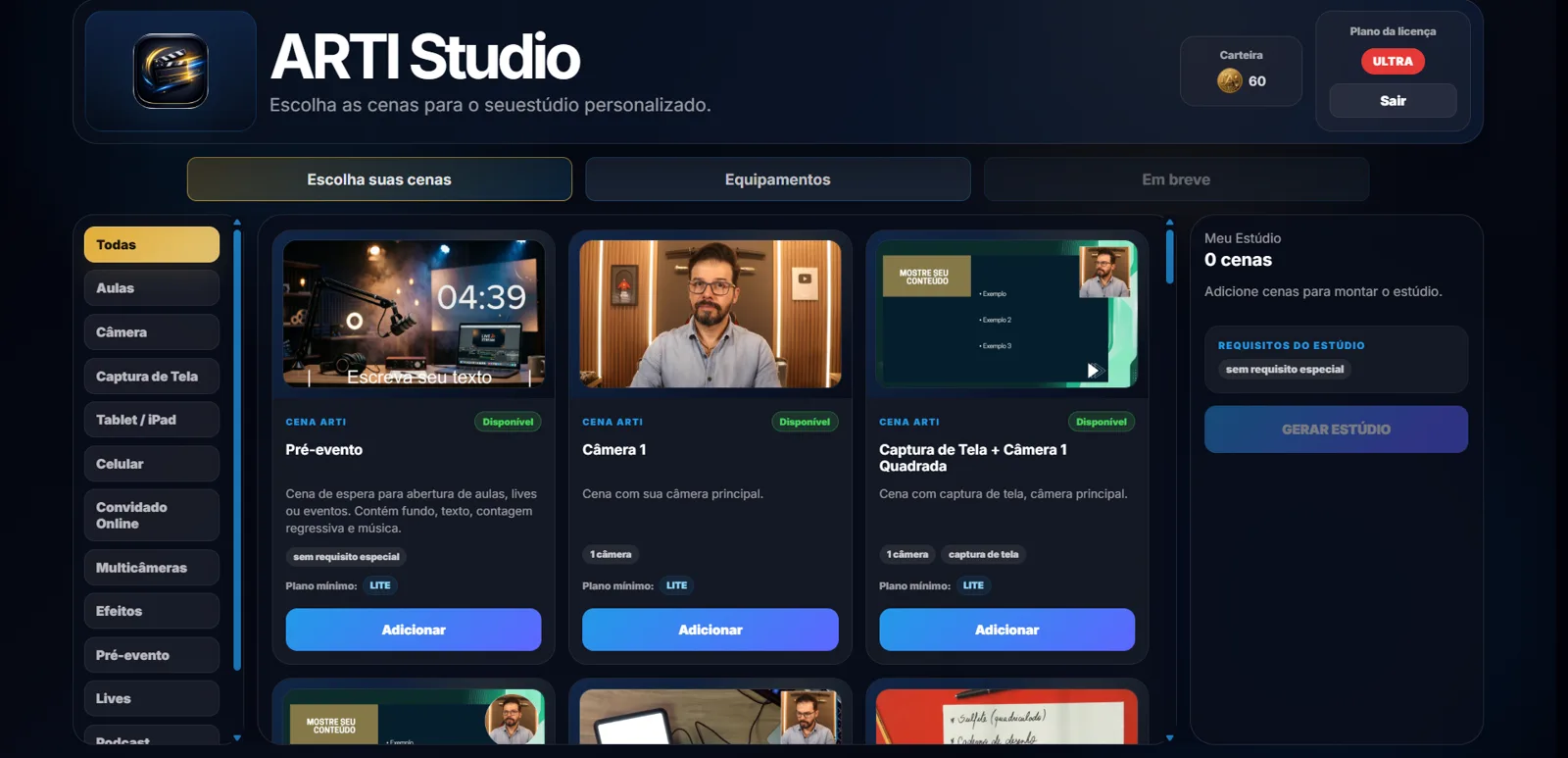The height and width of the screenshot is (758, 1568).
Task: Click the category sidebar scrollbar
Action: [x=237, y=451]
